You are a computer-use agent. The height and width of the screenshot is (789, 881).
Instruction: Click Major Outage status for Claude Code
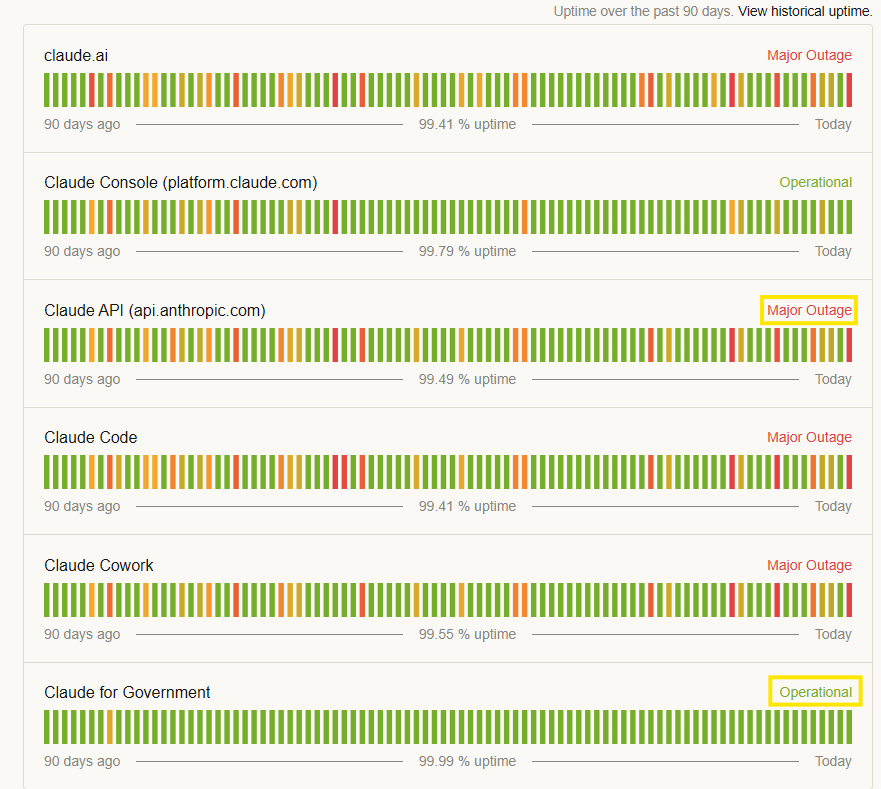click(x=809, y=437)
